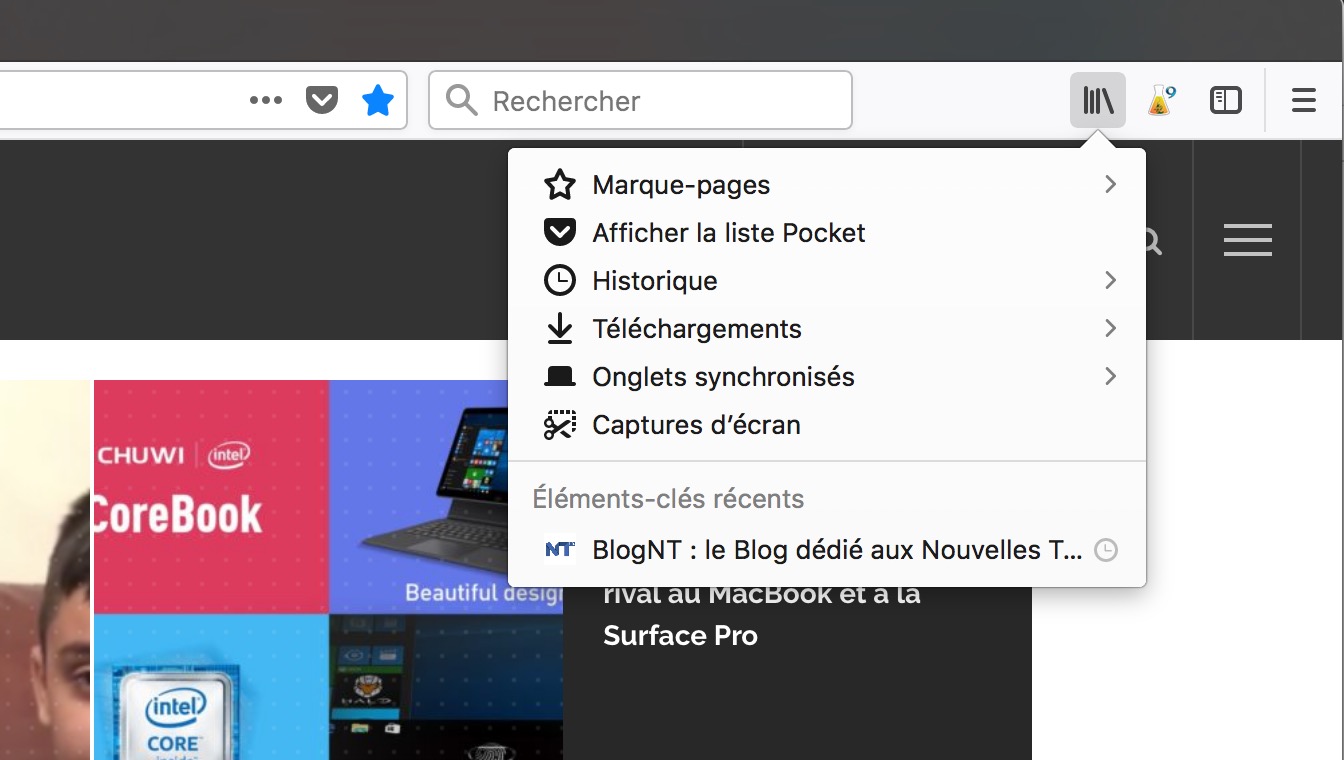
Task: Expand the Marque-pages submenu arrow
Action: pos(1109,185)
